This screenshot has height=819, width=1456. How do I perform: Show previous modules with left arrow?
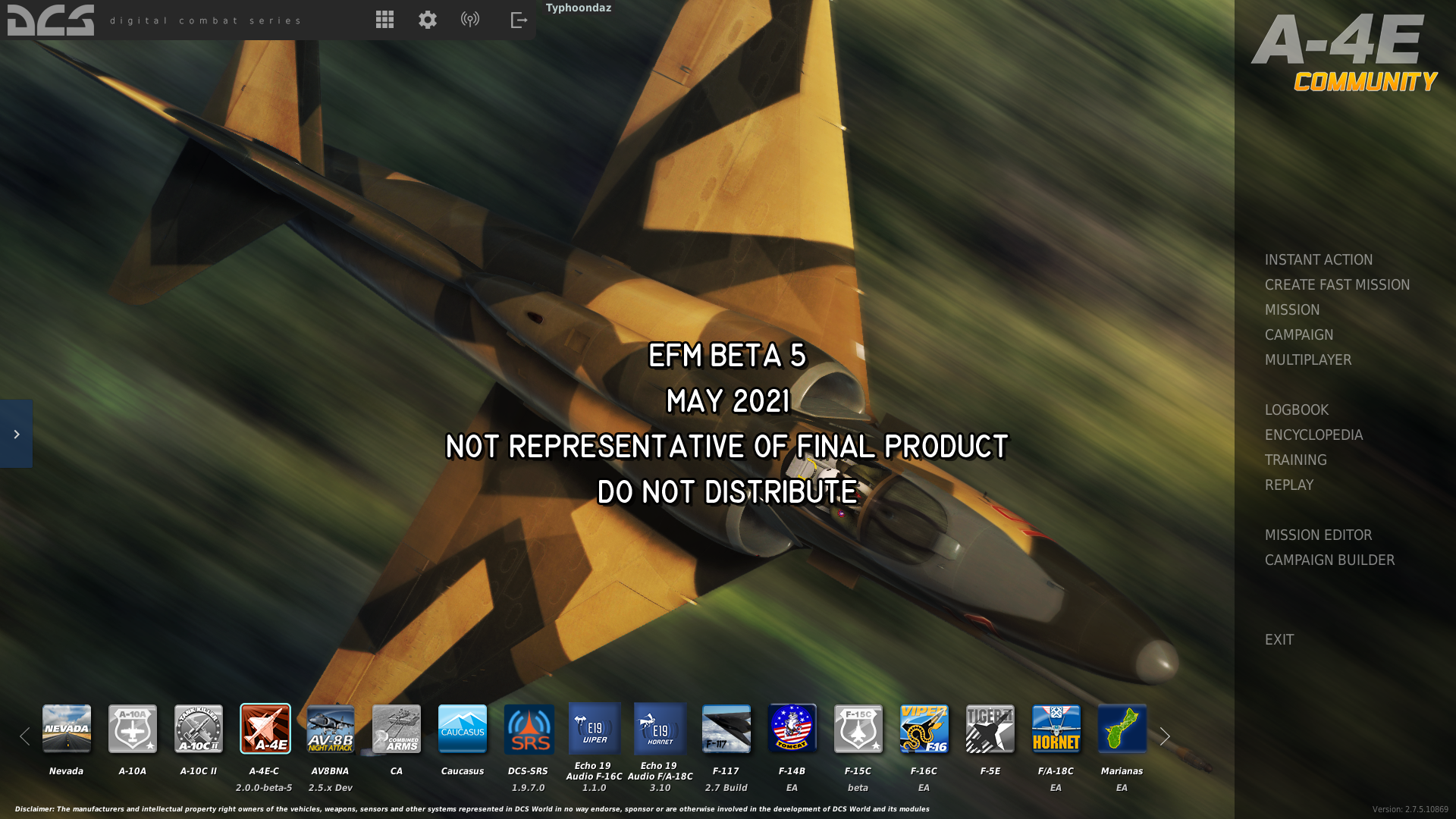coord(24,736)
